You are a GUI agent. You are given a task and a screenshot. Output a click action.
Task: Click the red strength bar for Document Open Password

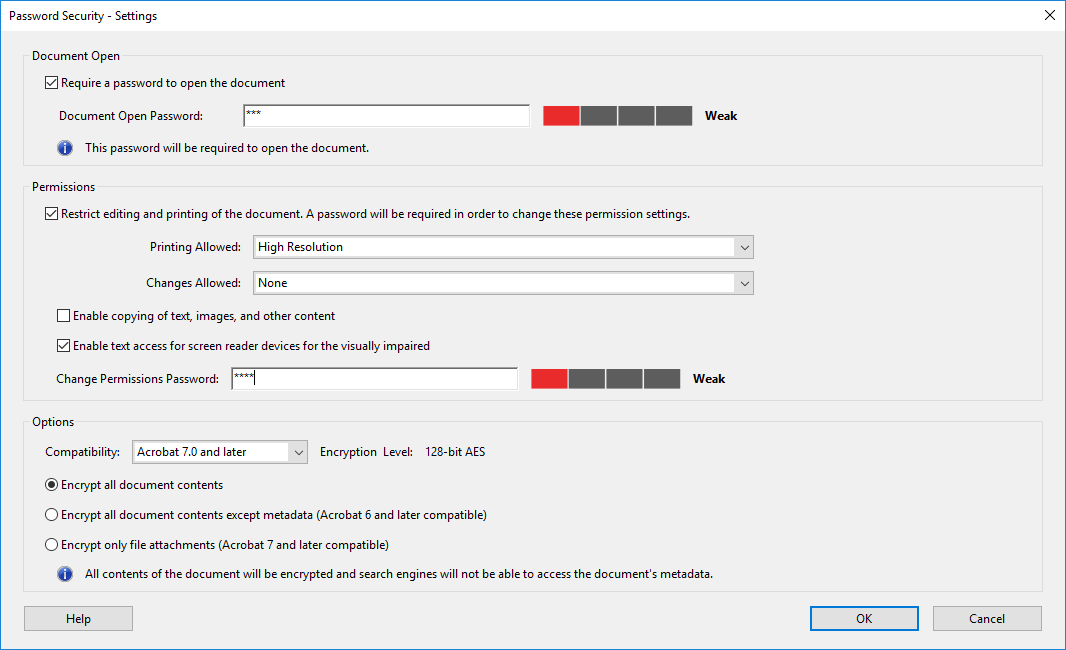561,116
